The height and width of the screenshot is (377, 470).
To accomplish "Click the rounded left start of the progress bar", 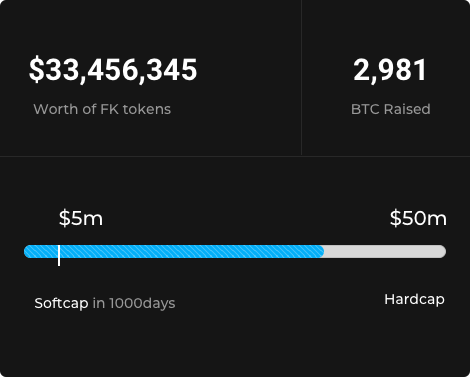I will point(28,251).
